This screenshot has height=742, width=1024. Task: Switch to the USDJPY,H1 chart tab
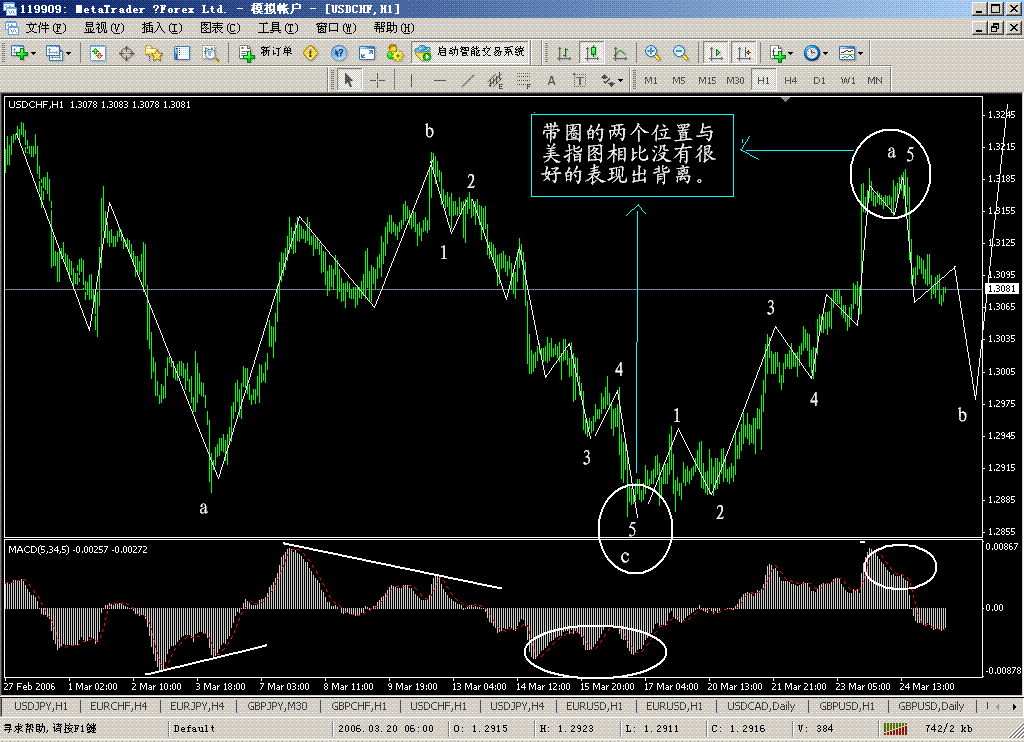point(40,706)
